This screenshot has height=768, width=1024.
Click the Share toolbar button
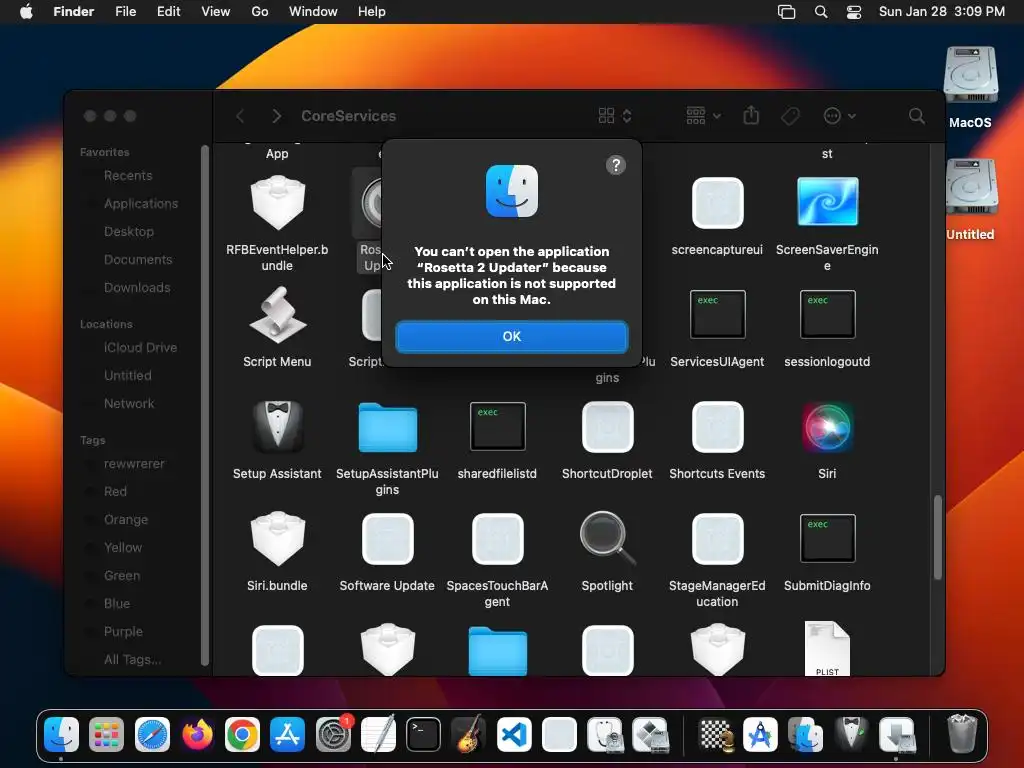point(751,116)
